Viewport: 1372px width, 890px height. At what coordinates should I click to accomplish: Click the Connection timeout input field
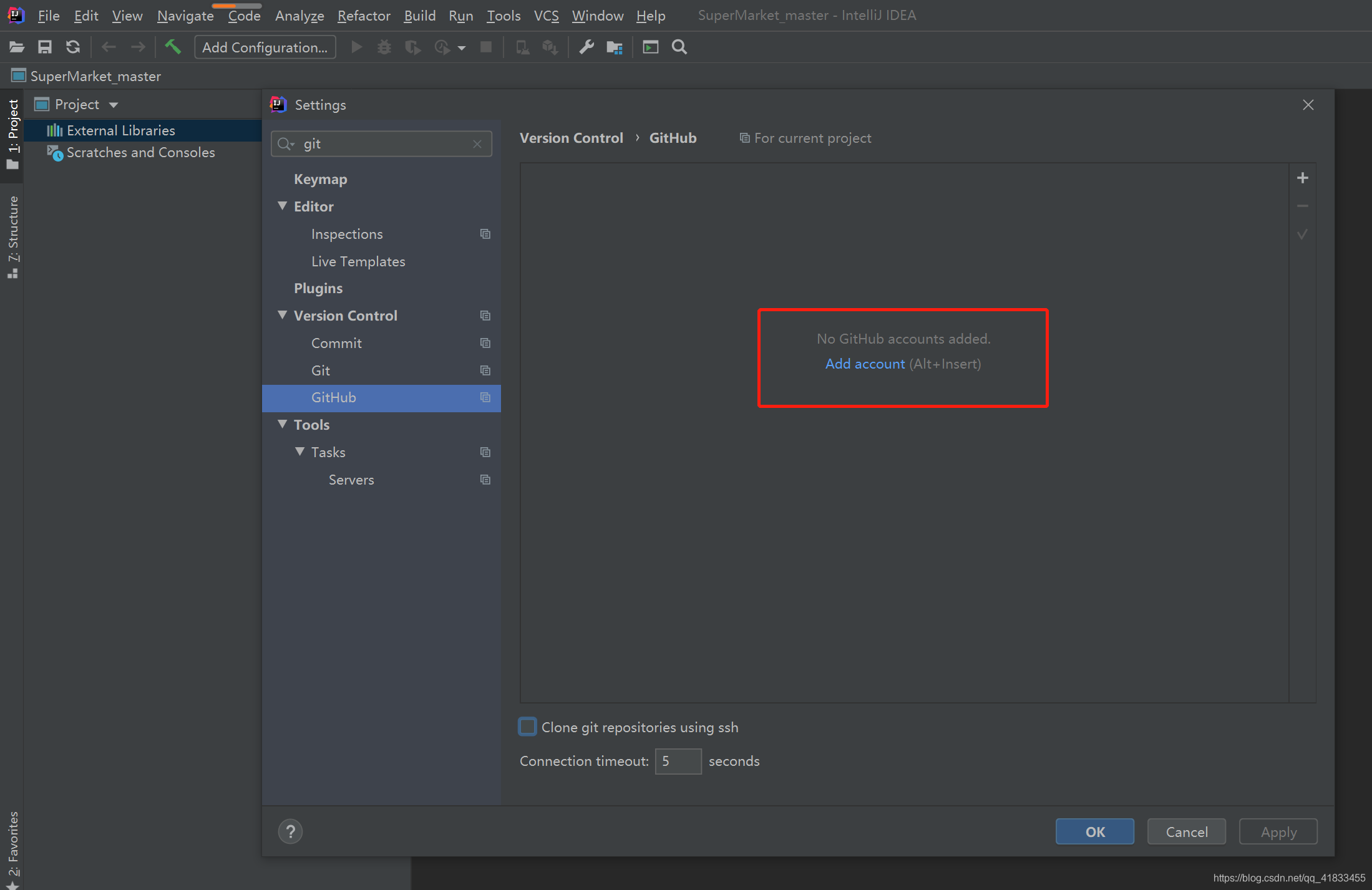click(678, 761)
